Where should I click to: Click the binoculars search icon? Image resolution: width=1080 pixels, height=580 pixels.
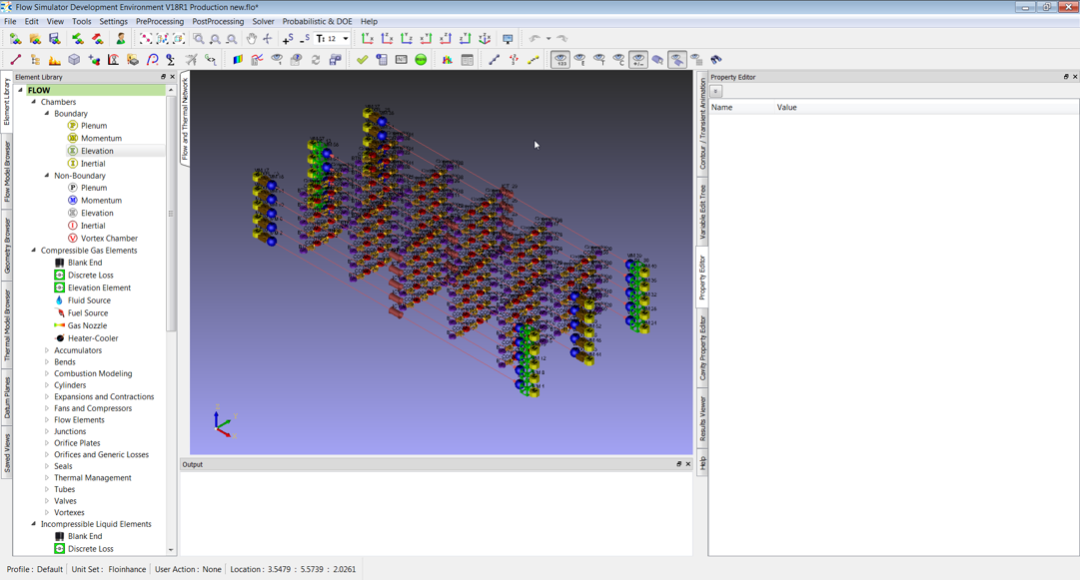tap(716, 60)
